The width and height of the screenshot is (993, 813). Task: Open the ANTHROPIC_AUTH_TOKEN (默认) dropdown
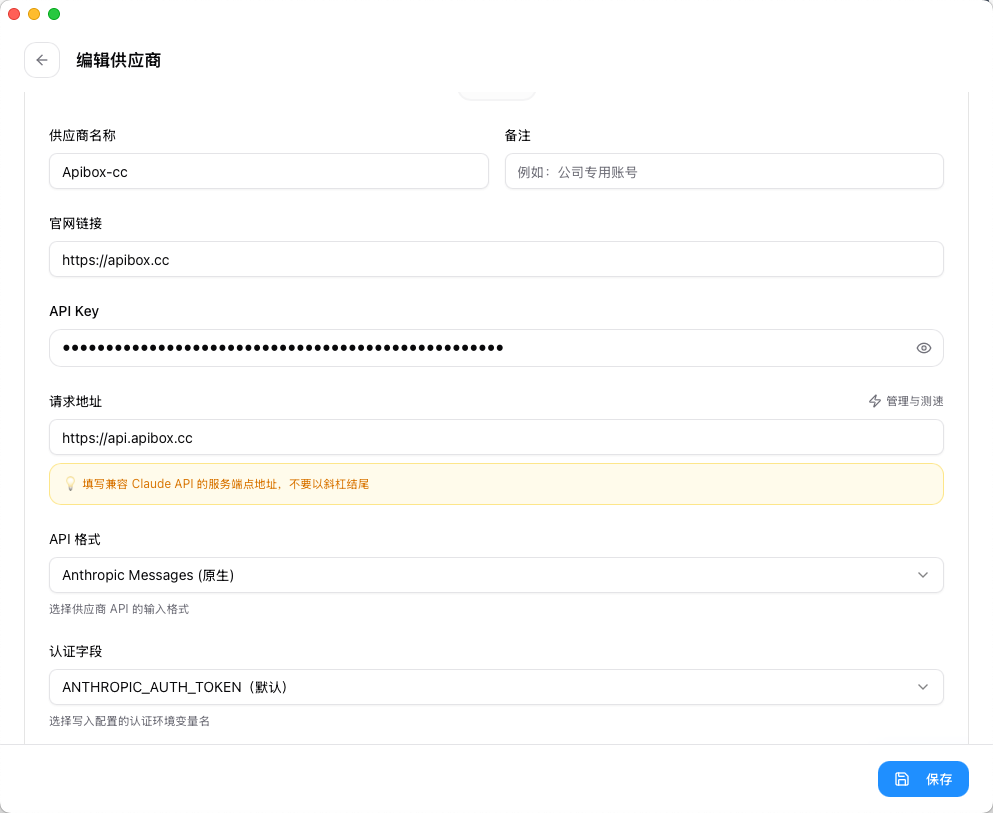point(496,687)
